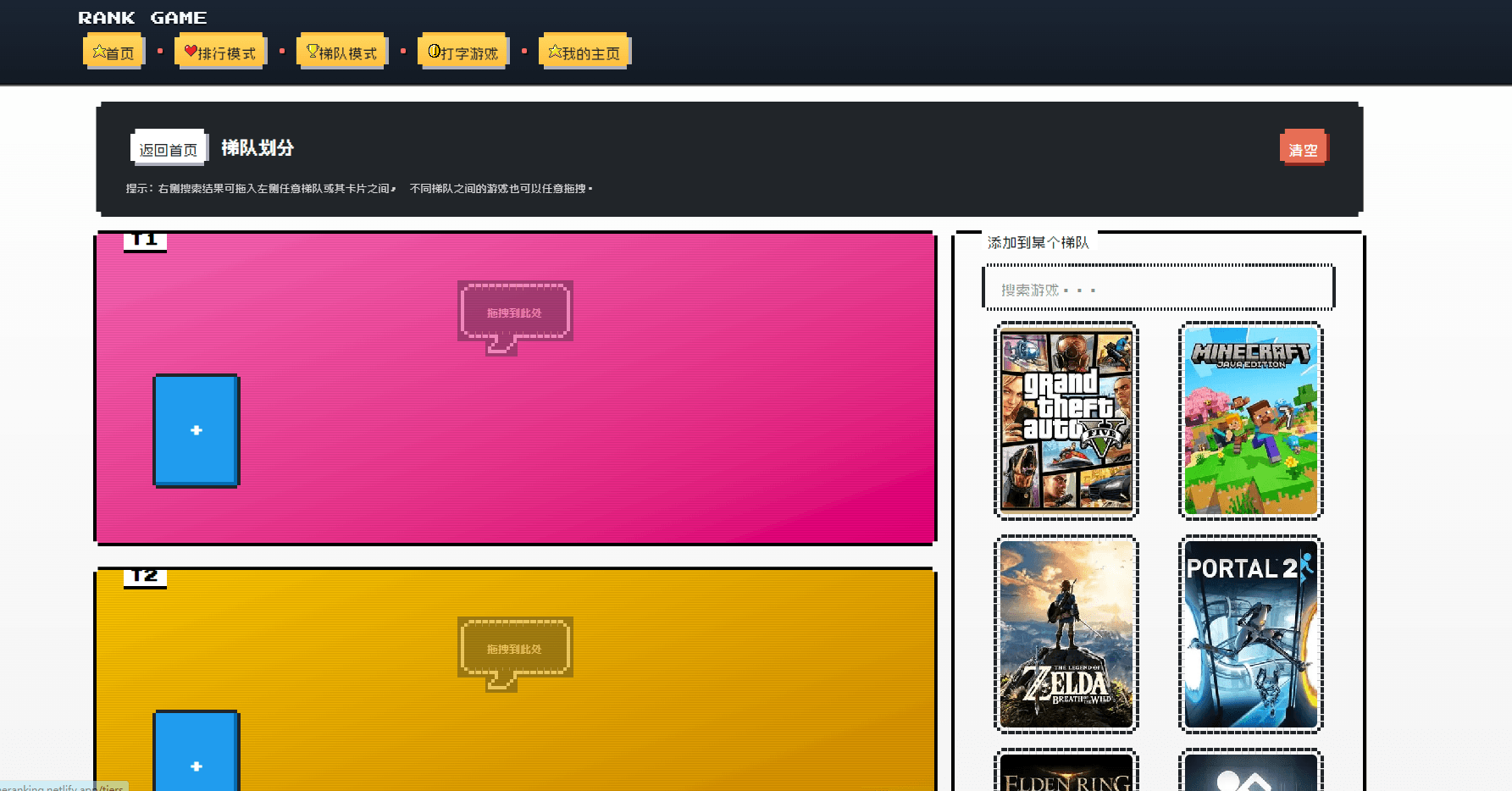Click the T2 tier label
1512x791 pixels.
click(145, 577)
